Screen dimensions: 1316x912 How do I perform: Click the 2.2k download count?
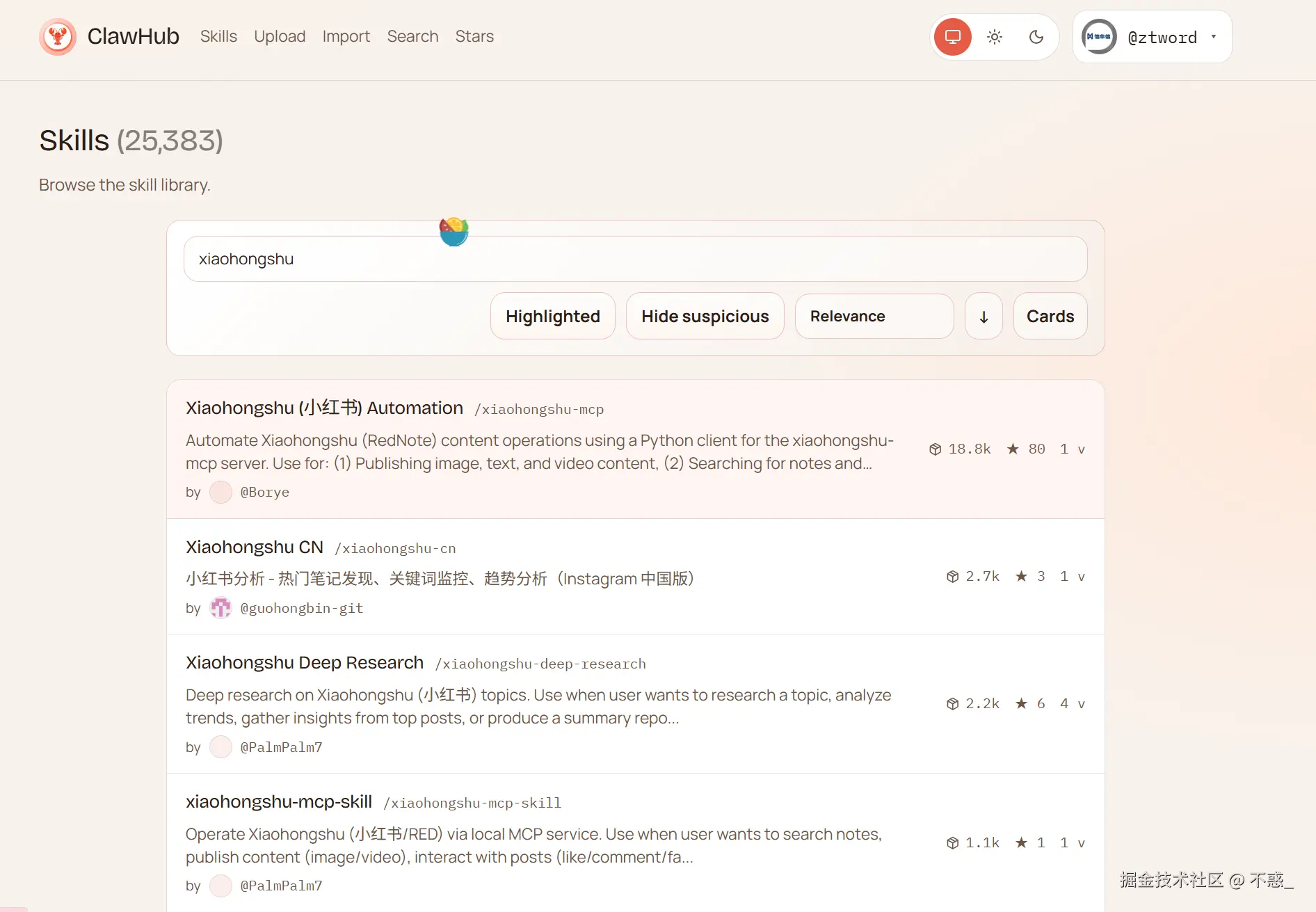[x=982, y=703]
